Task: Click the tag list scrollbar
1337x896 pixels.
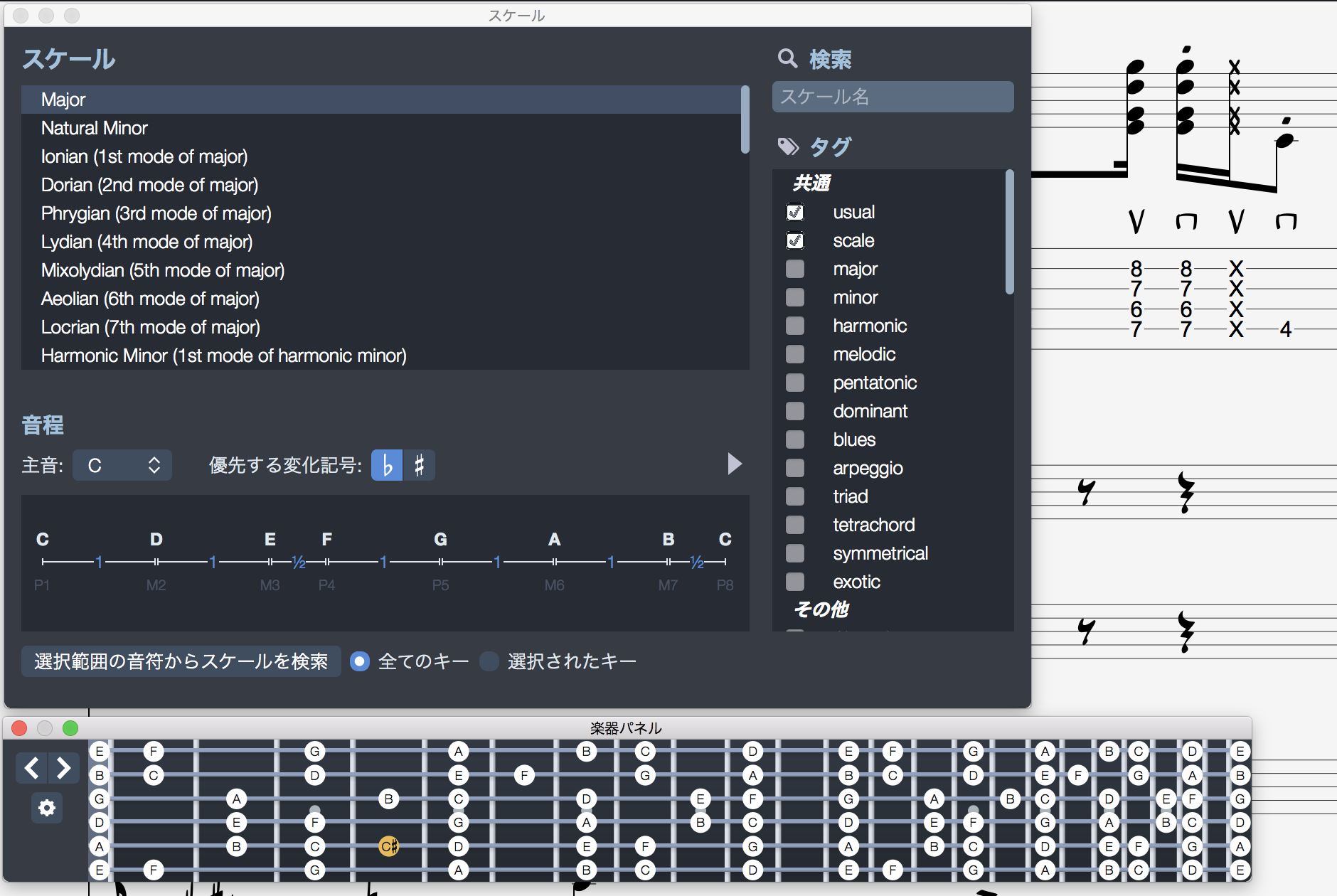Action: pos(1009,232)
